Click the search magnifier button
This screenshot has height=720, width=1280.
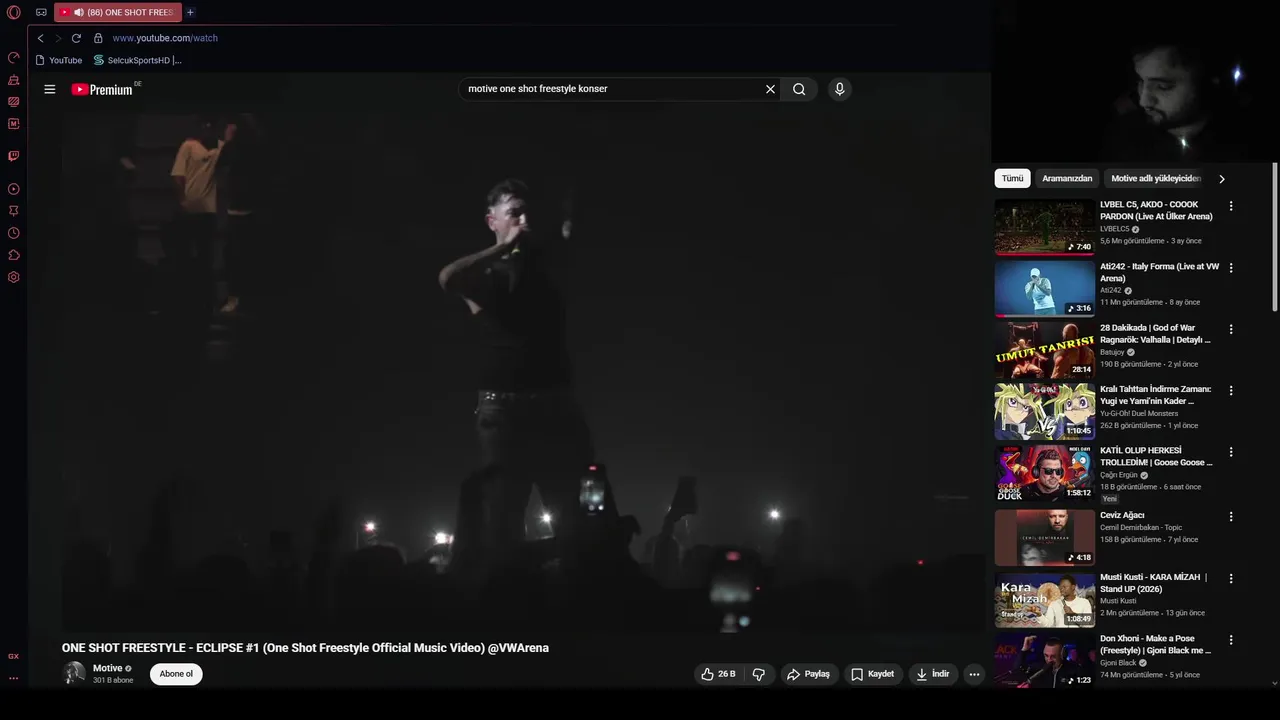tap(799, 89)
